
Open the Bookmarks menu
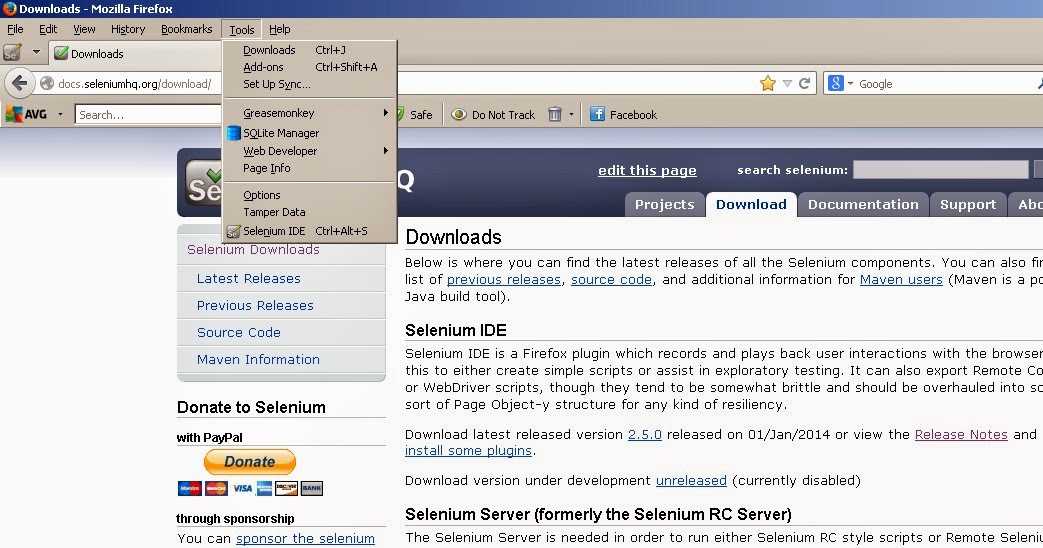186,29
